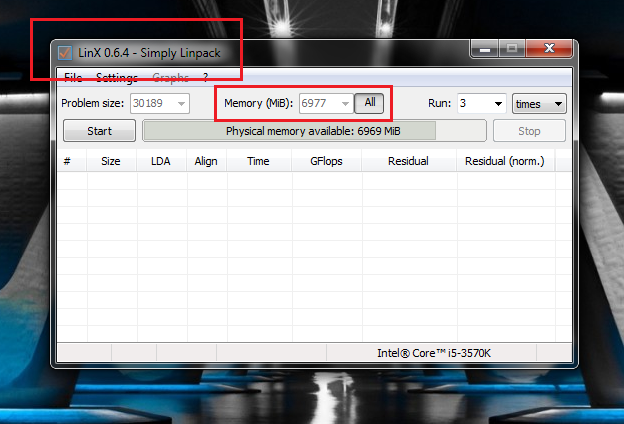Viewport: 624px width, 424px height.
Task: Open the Settings menu
Action: 116,77
